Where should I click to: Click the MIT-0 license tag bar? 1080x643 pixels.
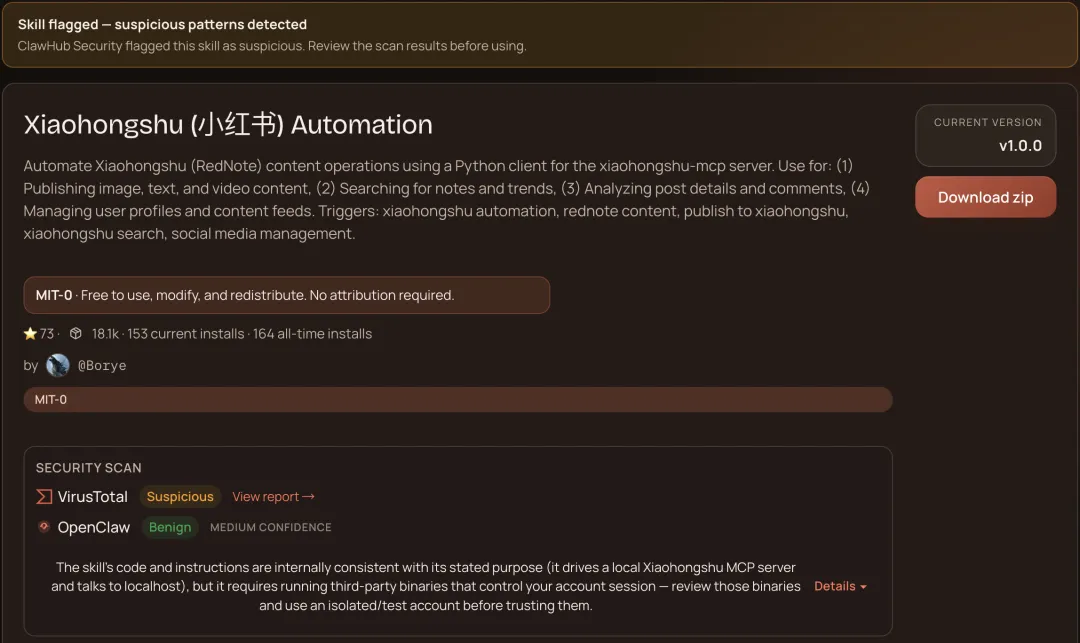[x=458, y=399]
